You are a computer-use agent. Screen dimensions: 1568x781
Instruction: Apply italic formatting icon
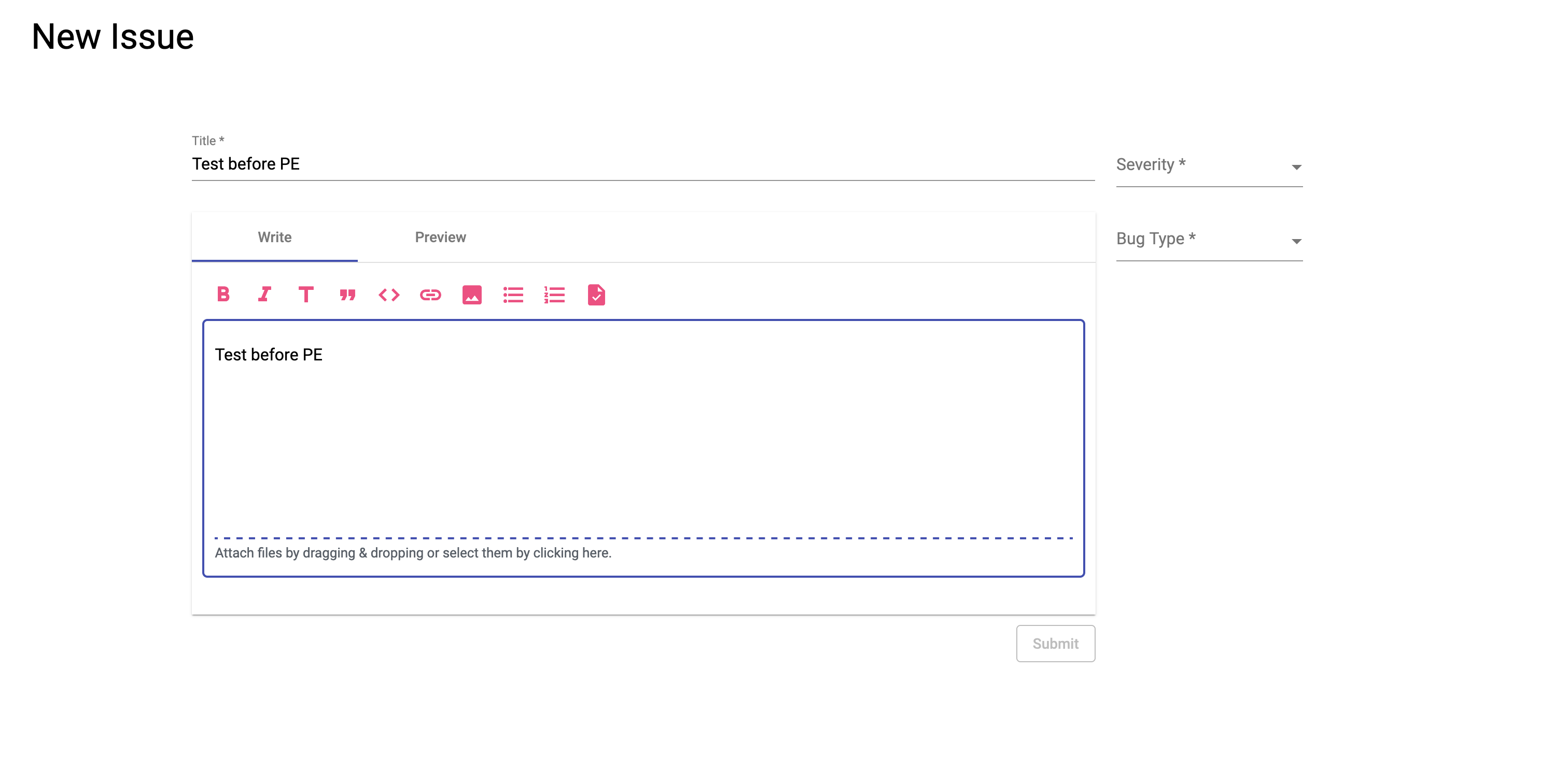(x=264, y=295)
